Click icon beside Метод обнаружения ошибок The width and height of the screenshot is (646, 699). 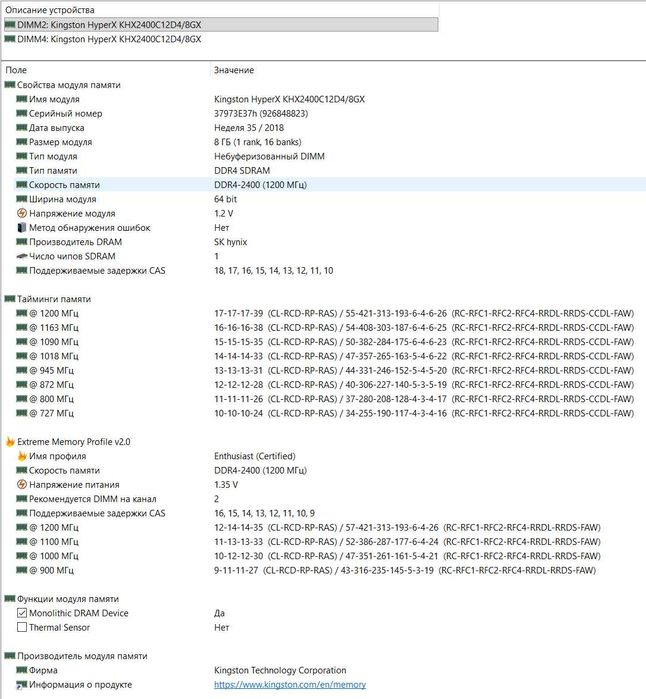click(x=22, y=227)
